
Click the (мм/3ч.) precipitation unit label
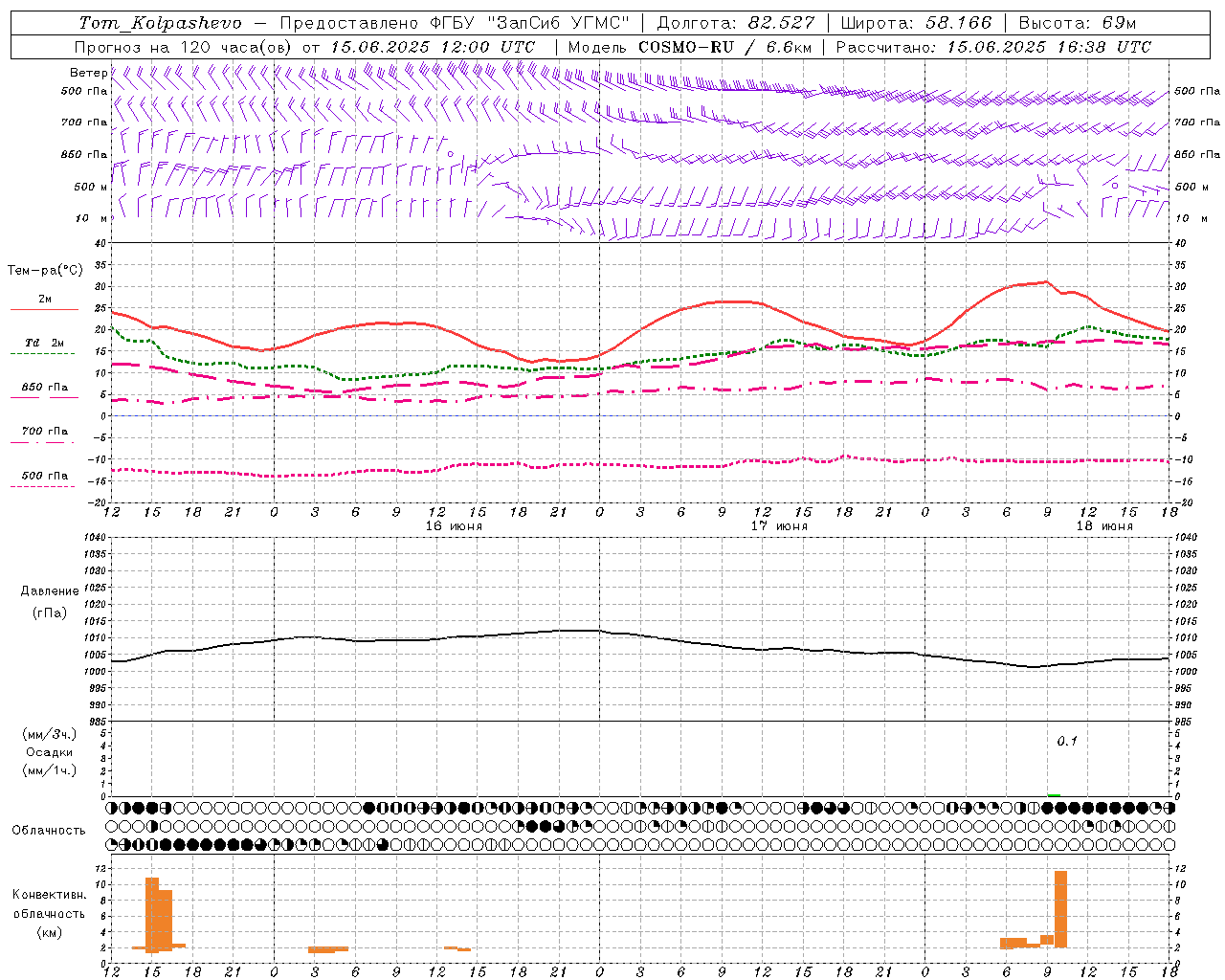point(50,734)
